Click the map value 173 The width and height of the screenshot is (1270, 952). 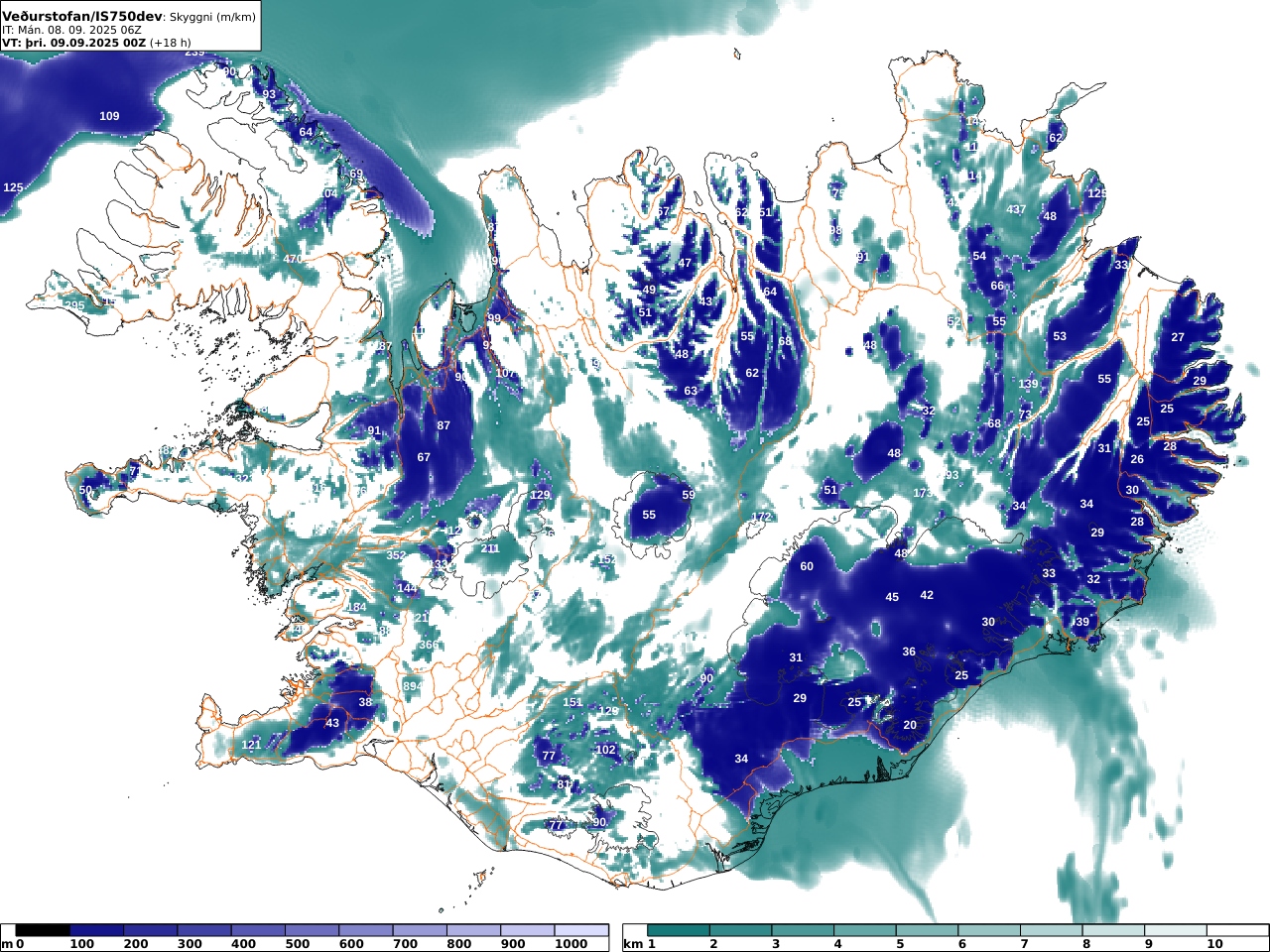tap(923, 493)
